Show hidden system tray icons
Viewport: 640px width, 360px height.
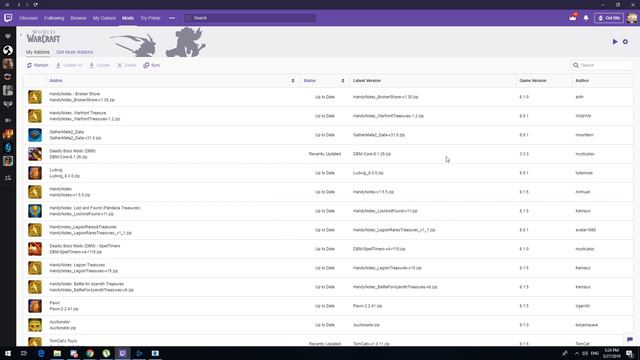click(x=577, y=353)
